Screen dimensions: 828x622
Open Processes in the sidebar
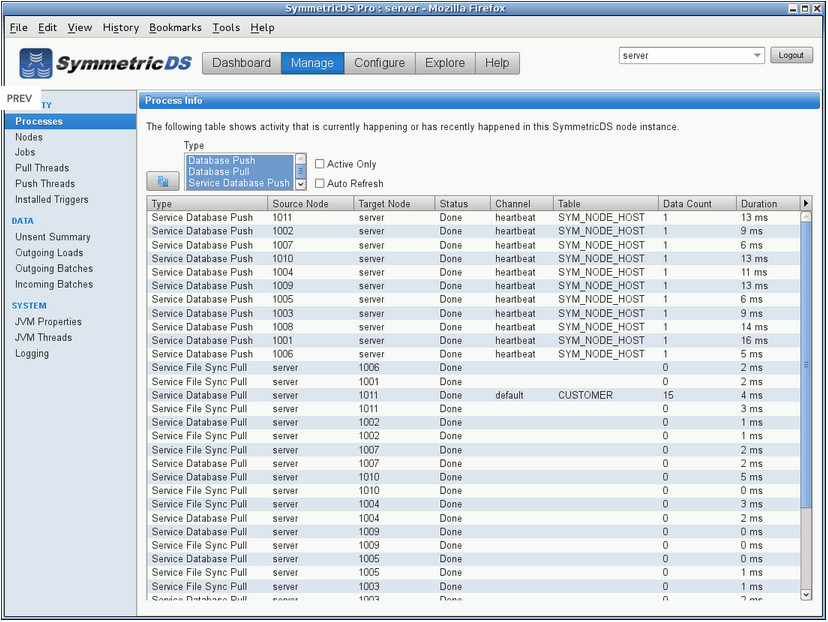70,121
